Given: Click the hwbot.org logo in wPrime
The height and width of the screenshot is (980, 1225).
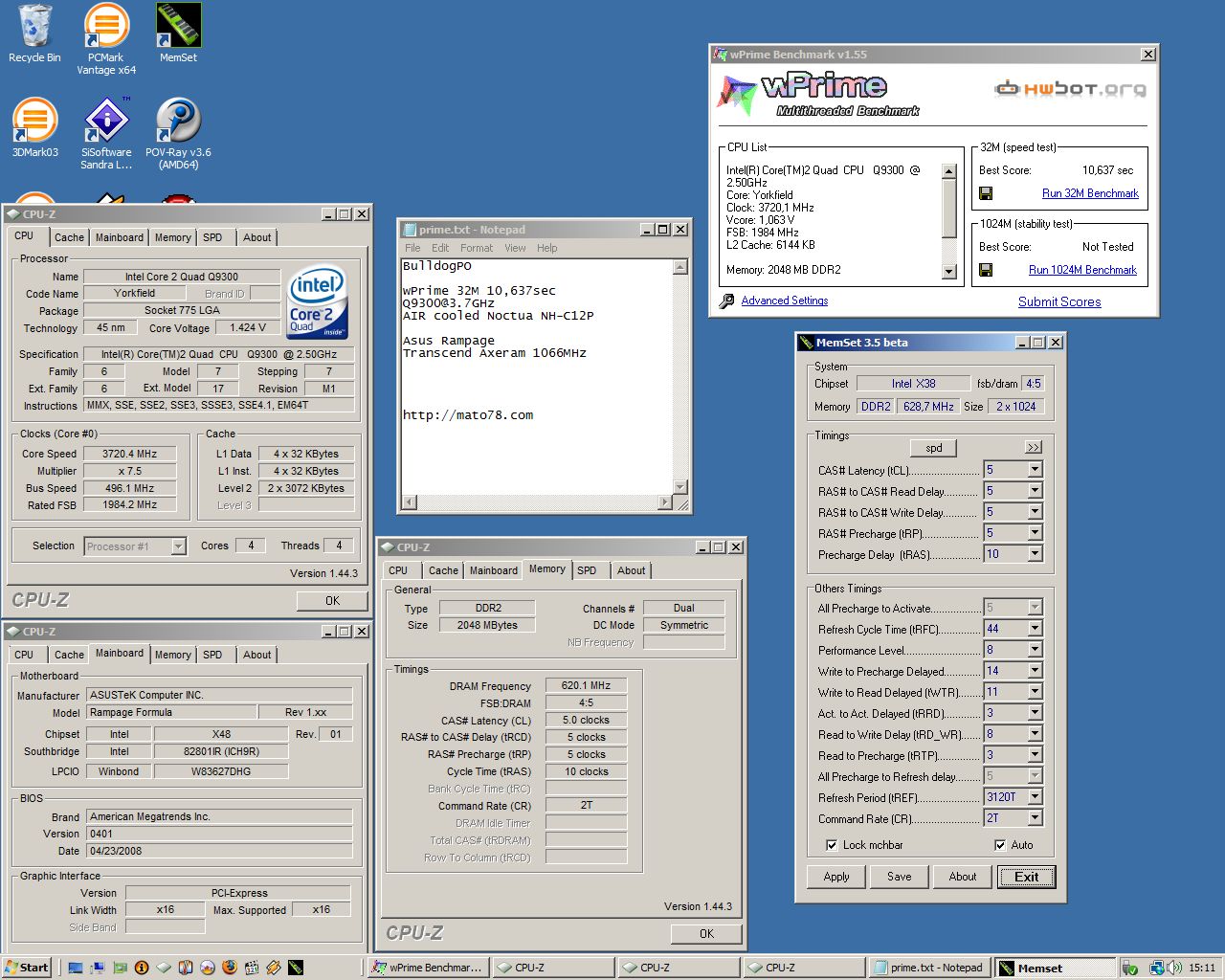Looking at the screenshot, I should pyautogui.click(x=1070, y=89).
